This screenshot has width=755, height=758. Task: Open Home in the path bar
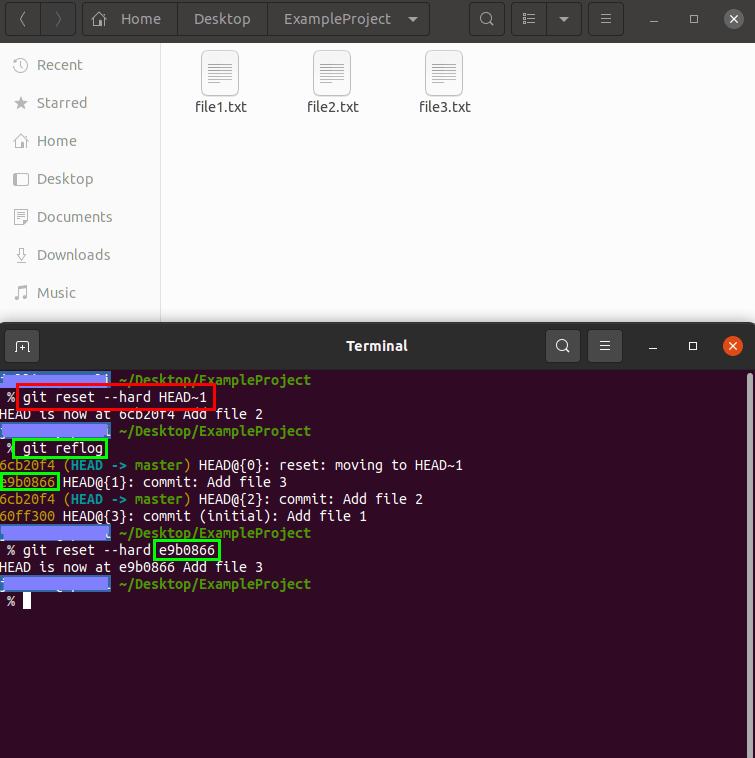[130, 19]
